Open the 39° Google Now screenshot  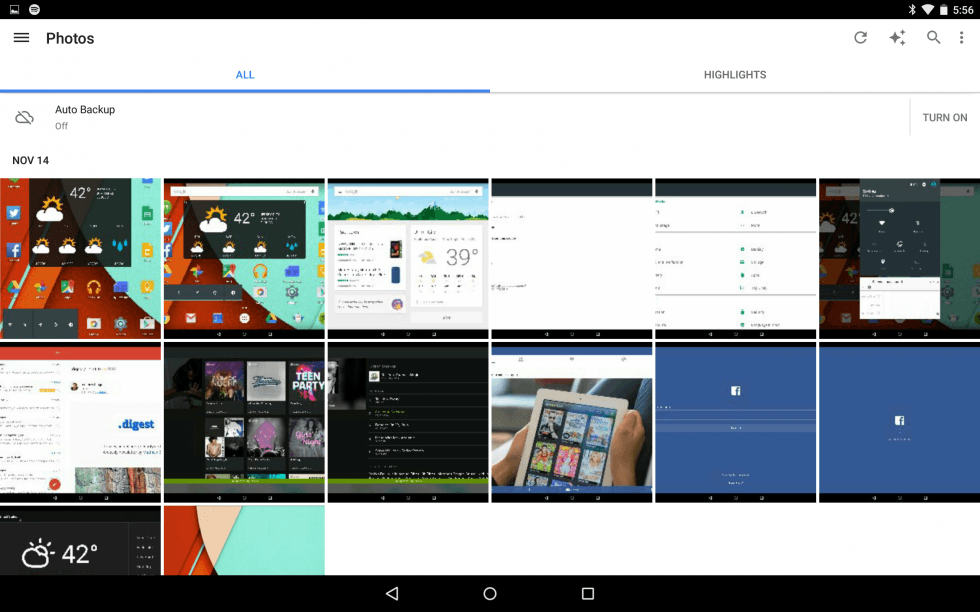point(408,258)
